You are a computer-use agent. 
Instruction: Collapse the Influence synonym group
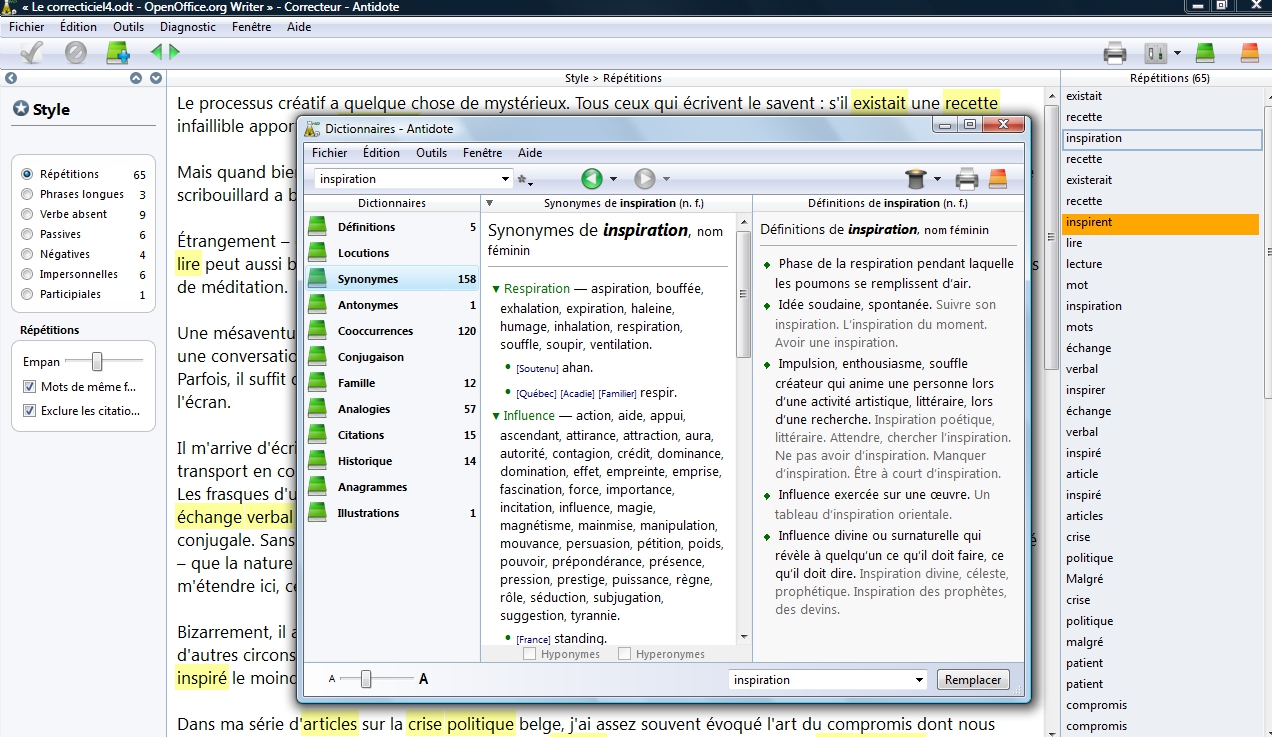496,416
